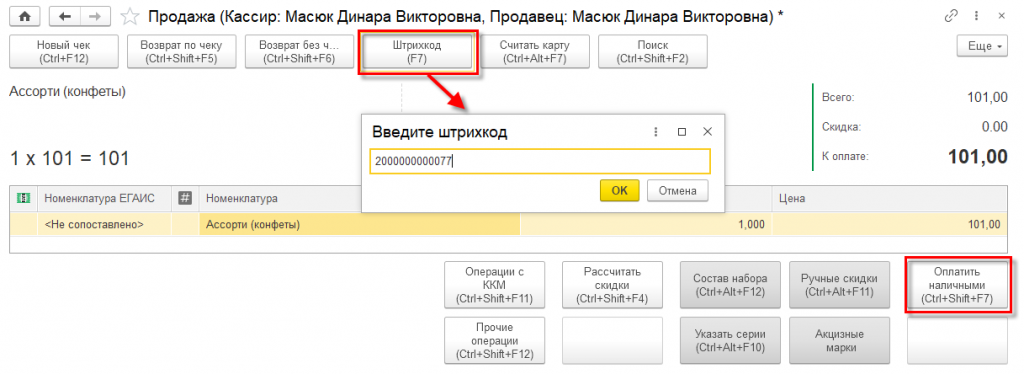Click inside the barcode input field
The height and width of the screenshot is (374, 1024).
540,161
